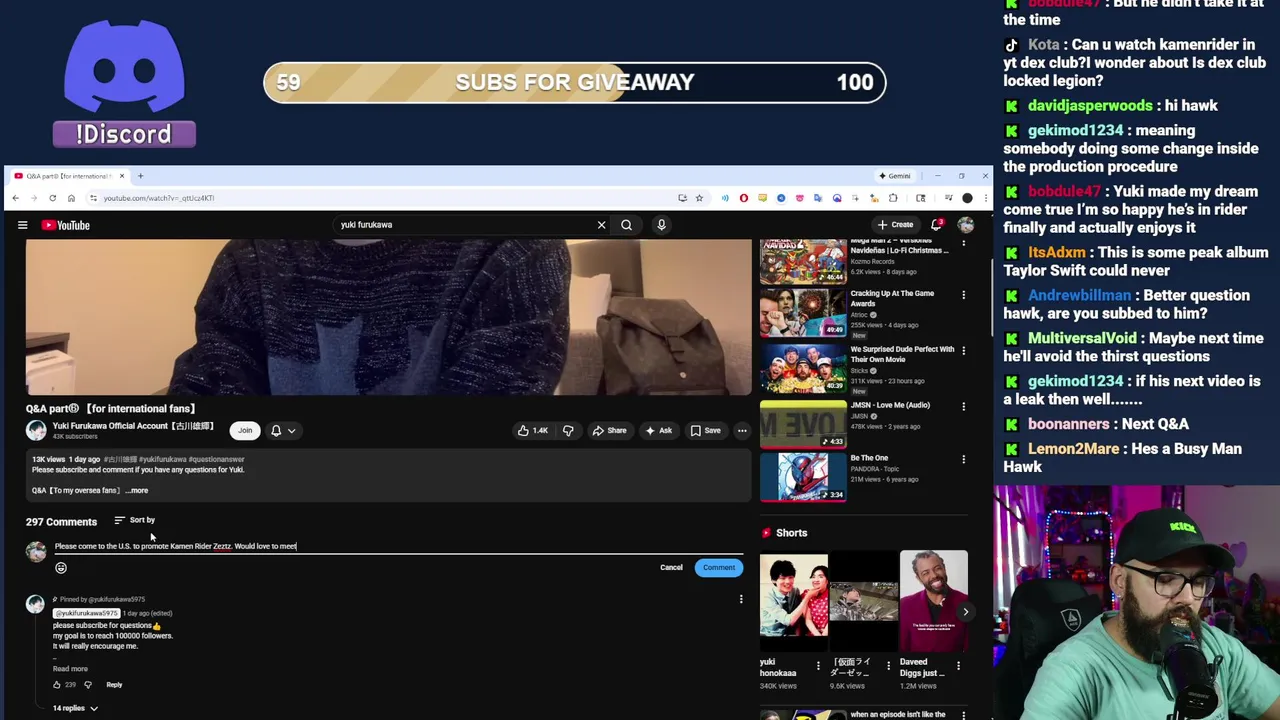Screen dimensions: 1280x720
Task: Save the video to a playlist
Action: [x=706, y=430]
